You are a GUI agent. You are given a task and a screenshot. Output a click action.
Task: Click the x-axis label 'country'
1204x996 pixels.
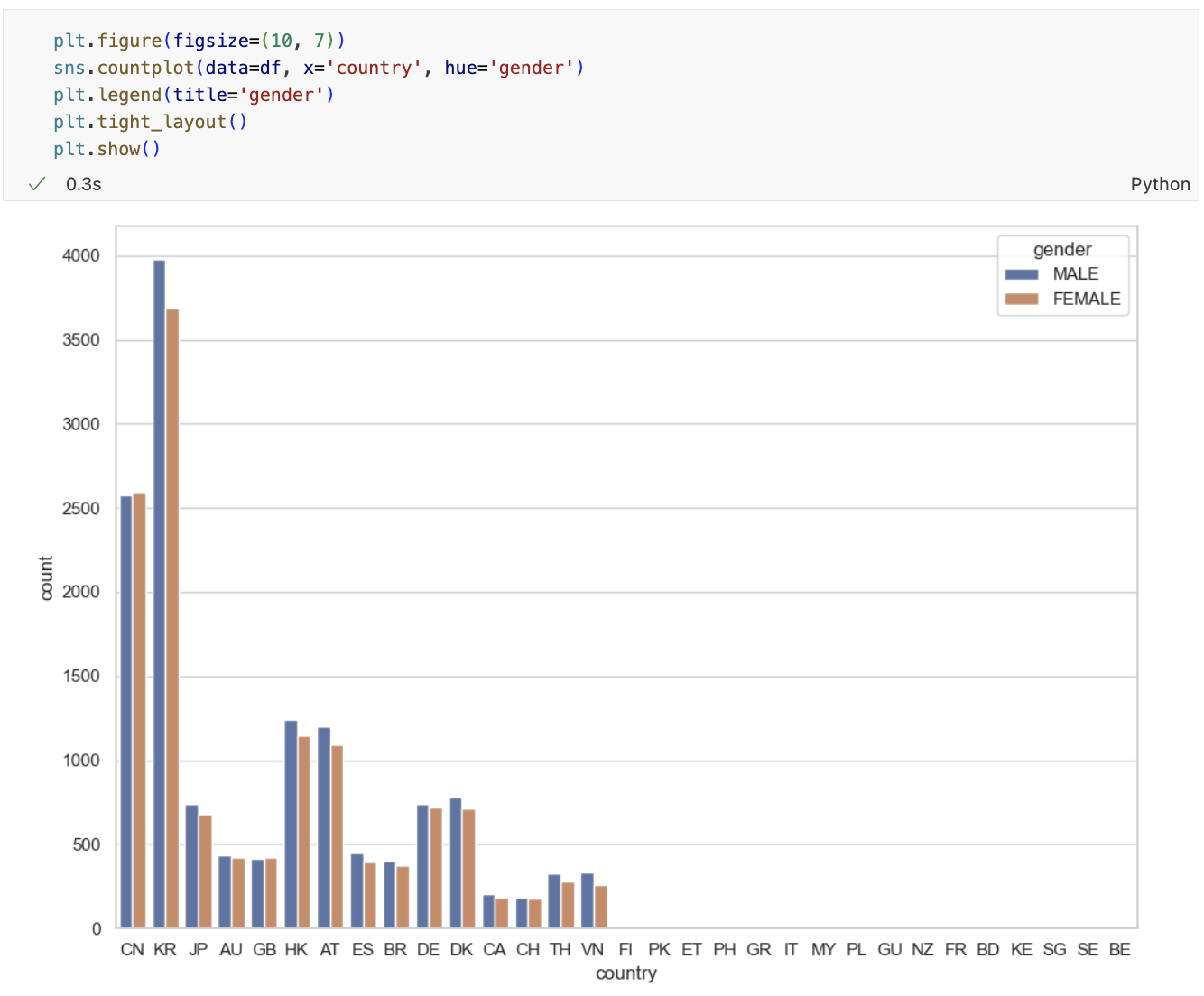(x=626, y=973)
